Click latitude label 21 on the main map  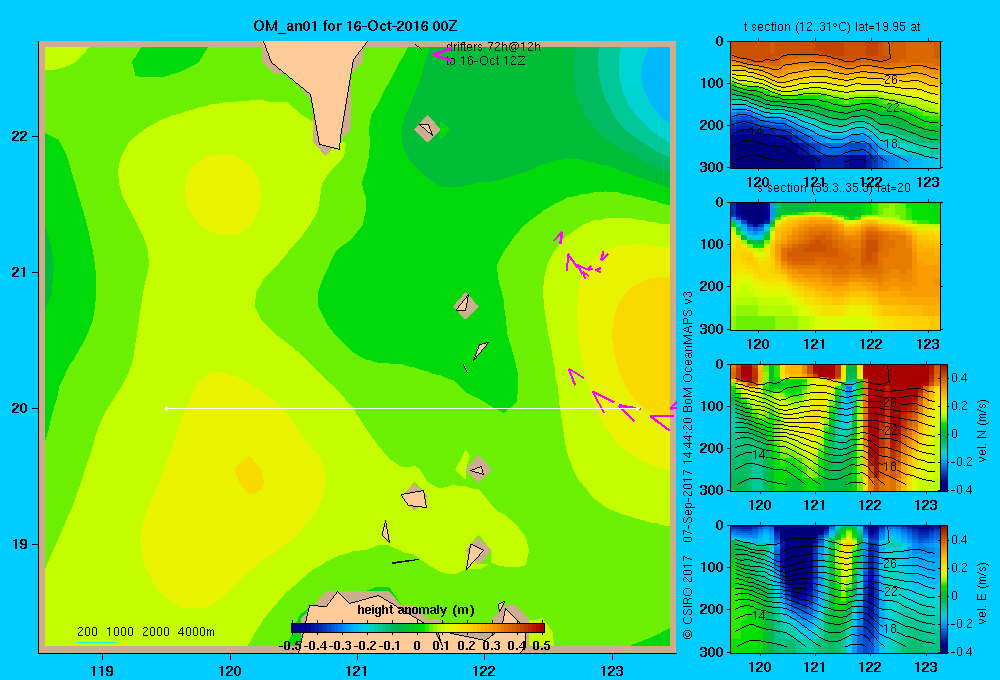click(x=20, y=272)
